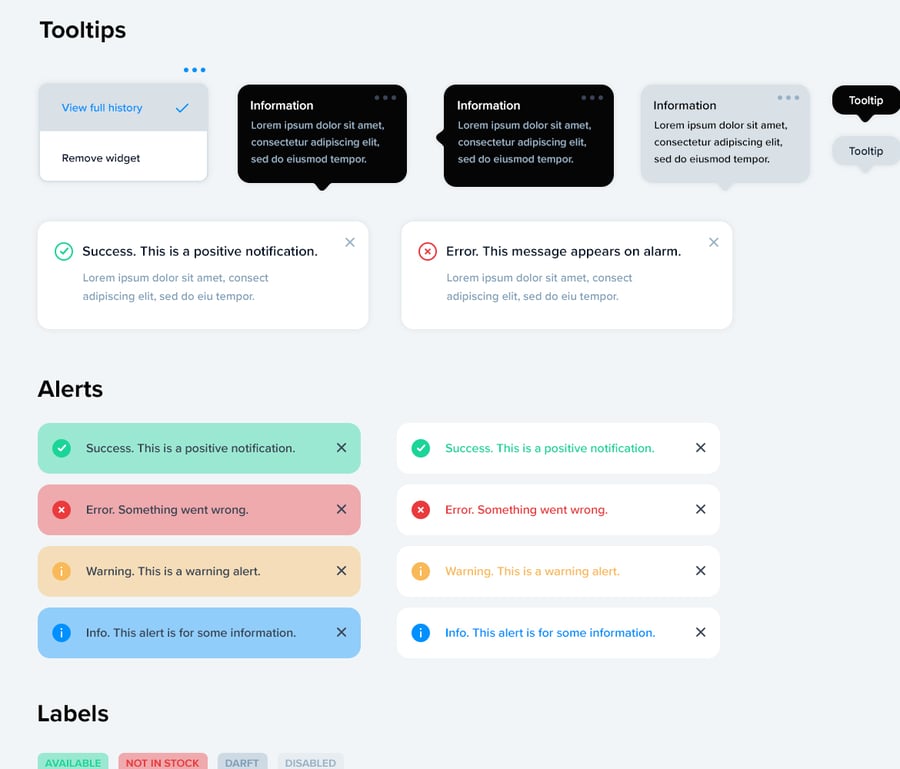Close the Success positive notification card
This screenshot has height=769, width=900.
click(x=350, y=242)
